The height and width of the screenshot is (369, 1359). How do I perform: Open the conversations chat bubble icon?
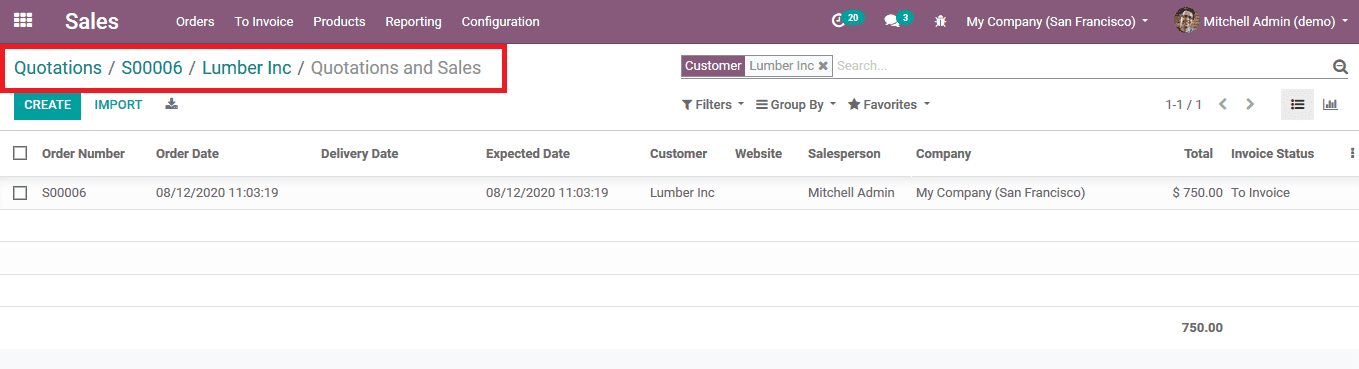click(x=898, y=20)
